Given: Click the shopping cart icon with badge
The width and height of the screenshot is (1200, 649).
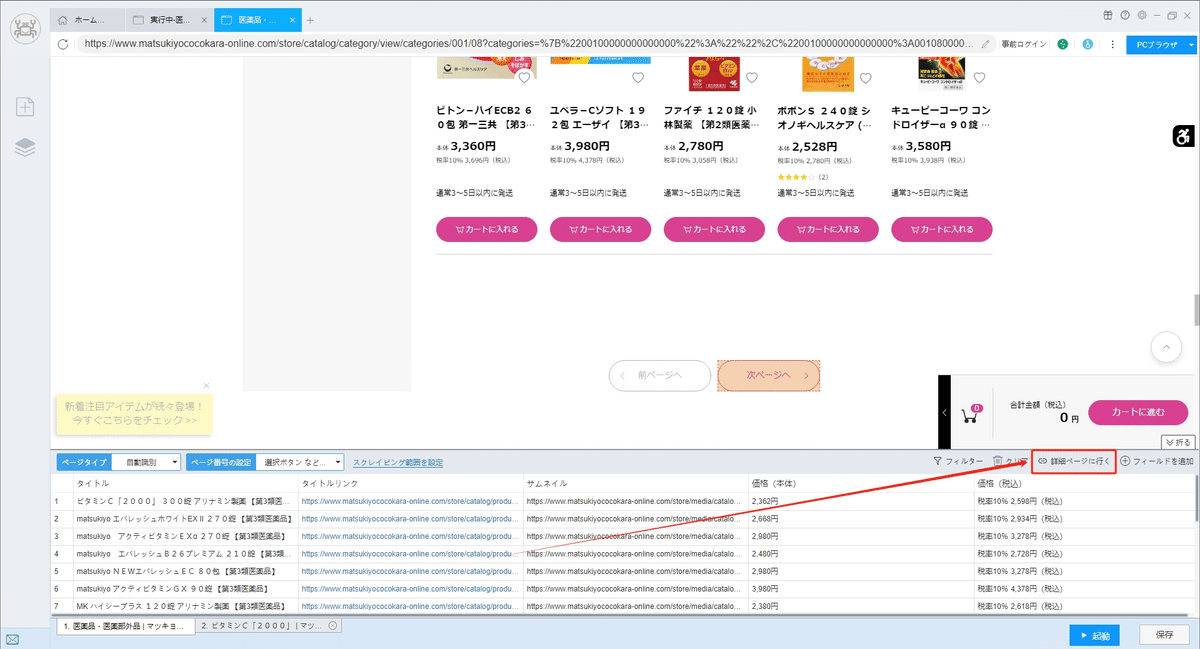Looking at the screenshot, I should click(970, 414).
